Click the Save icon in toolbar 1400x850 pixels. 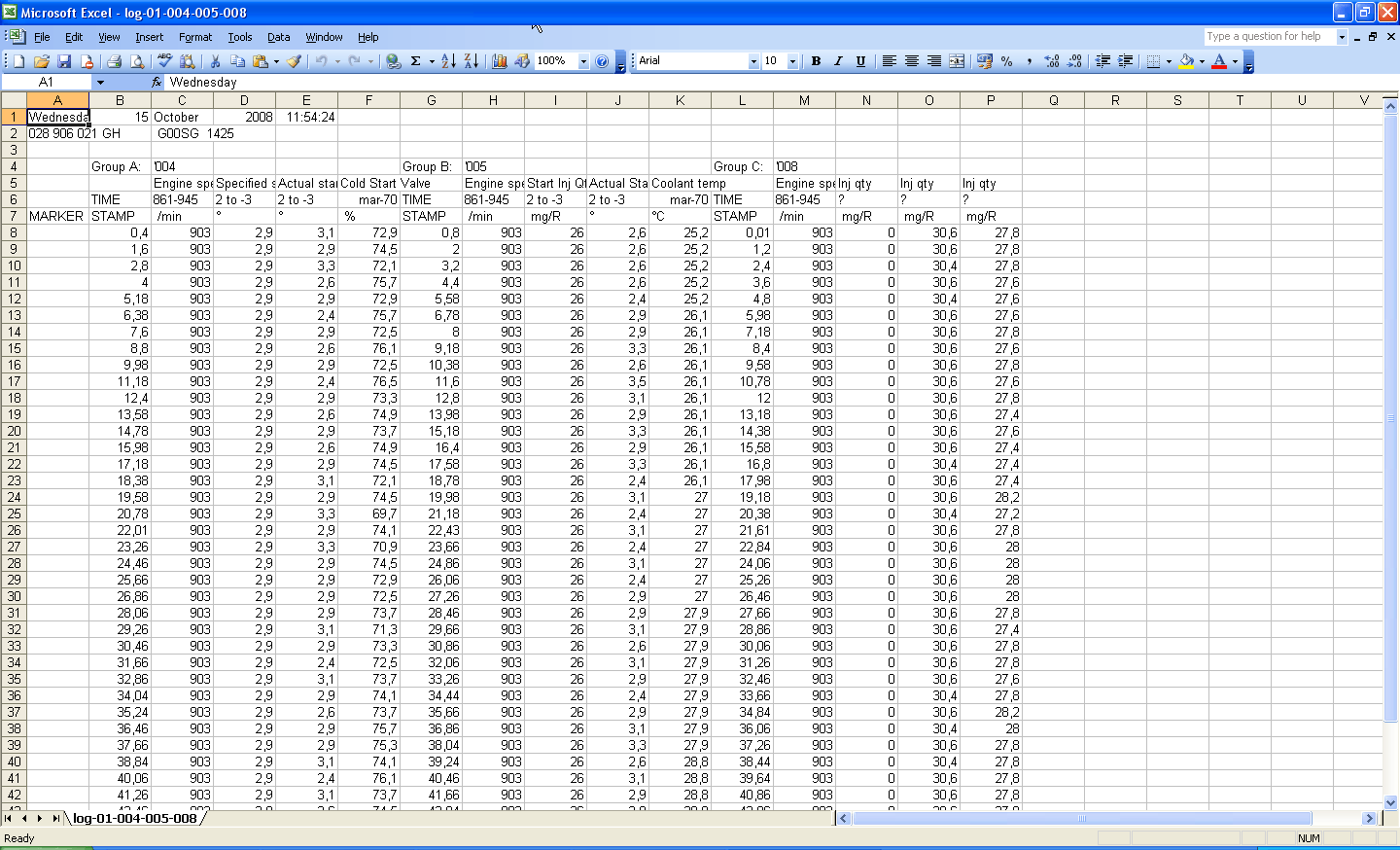coord(64,61)
